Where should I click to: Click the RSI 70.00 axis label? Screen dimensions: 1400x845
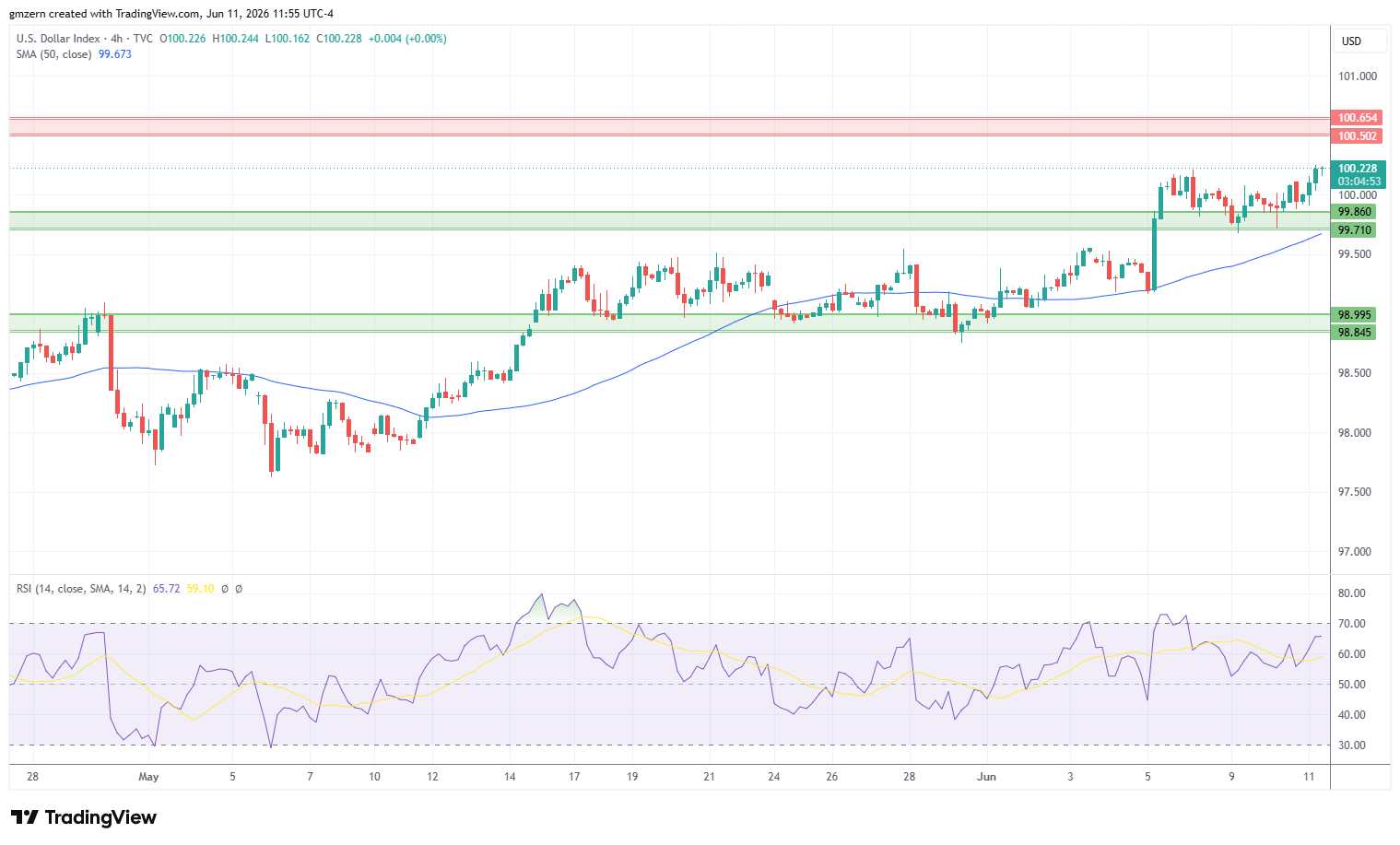coord(1352,624)
